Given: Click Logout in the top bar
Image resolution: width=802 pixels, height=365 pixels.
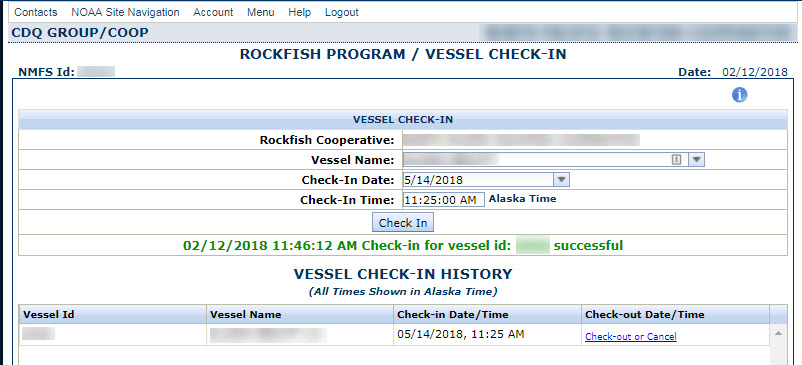Looking at the screenshot, I should (342, 12).
